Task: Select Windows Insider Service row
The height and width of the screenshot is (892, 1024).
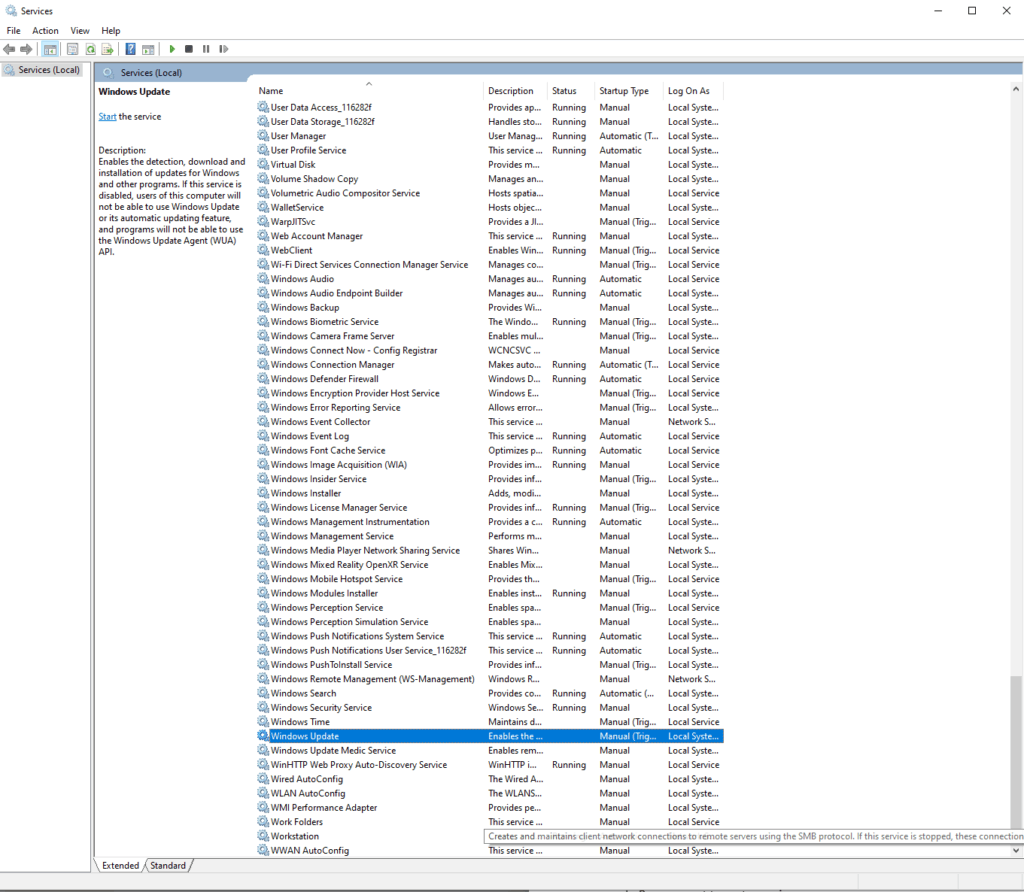Action: coord(490,479)
